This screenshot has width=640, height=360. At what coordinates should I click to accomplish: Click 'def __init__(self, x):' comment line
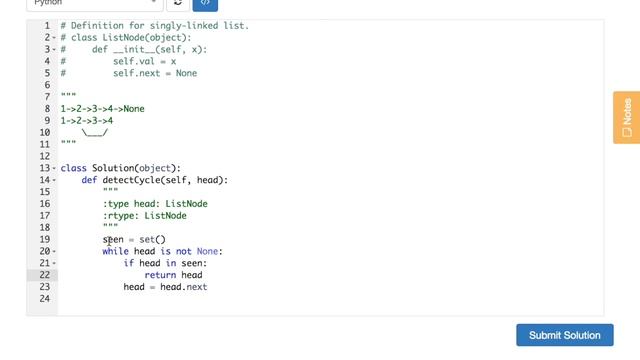(149, 49)
